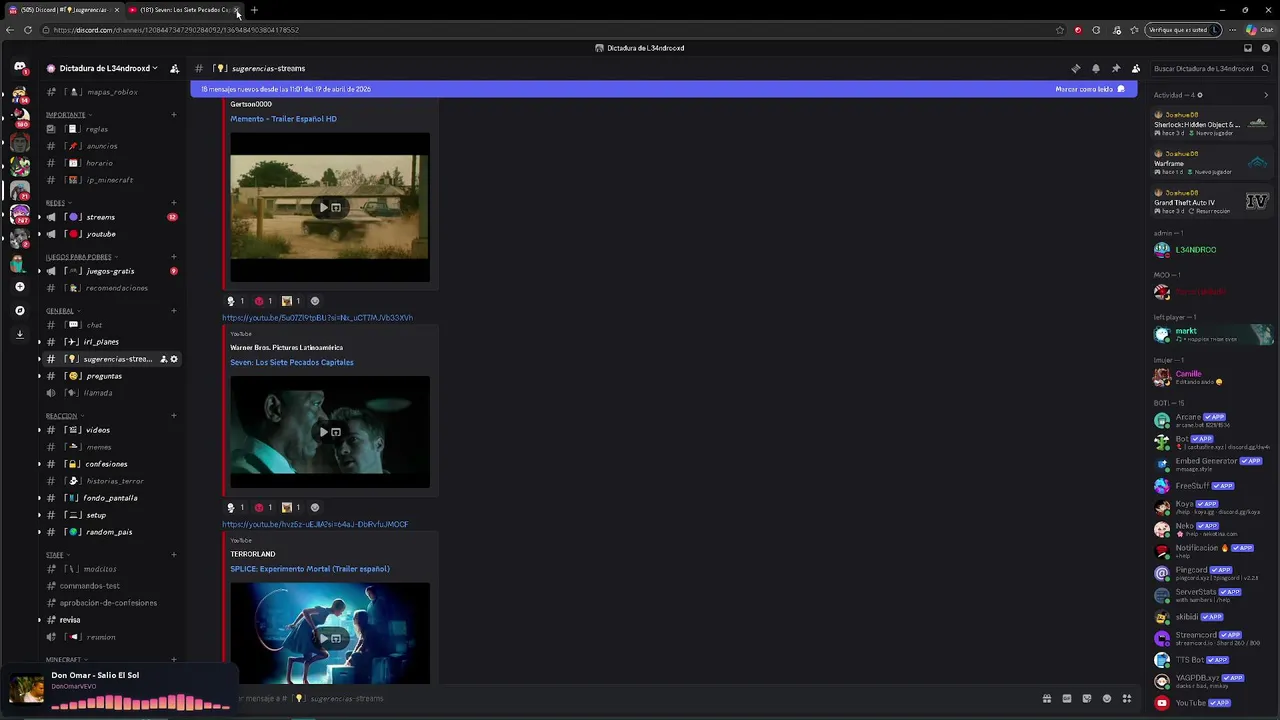The image size is (1280, 720).
Task: Open GIF picker in message bar
Action: tap(1067, 698)
